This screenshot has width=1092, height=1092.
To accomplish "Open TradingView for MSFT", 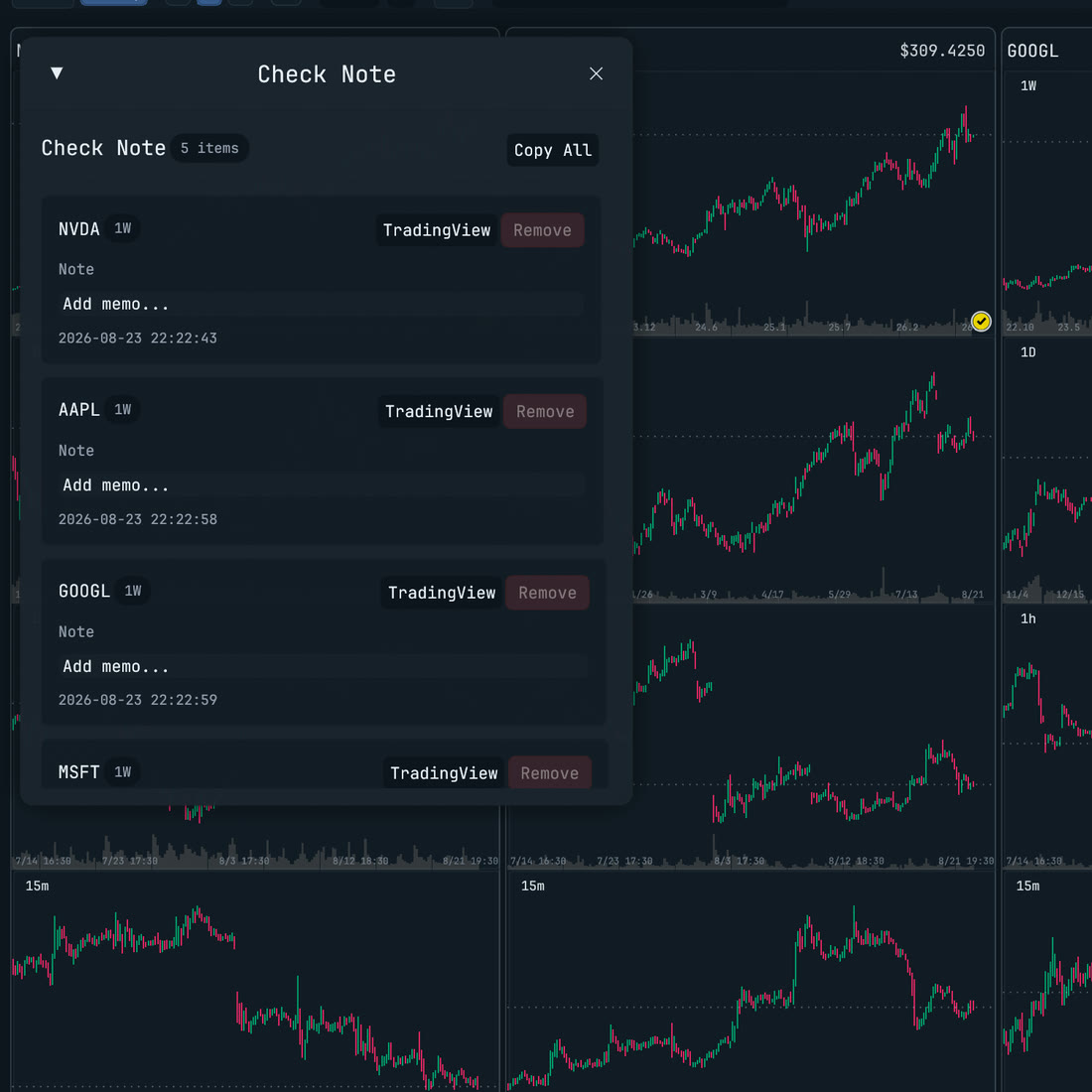I will click(x=444, y=773).
